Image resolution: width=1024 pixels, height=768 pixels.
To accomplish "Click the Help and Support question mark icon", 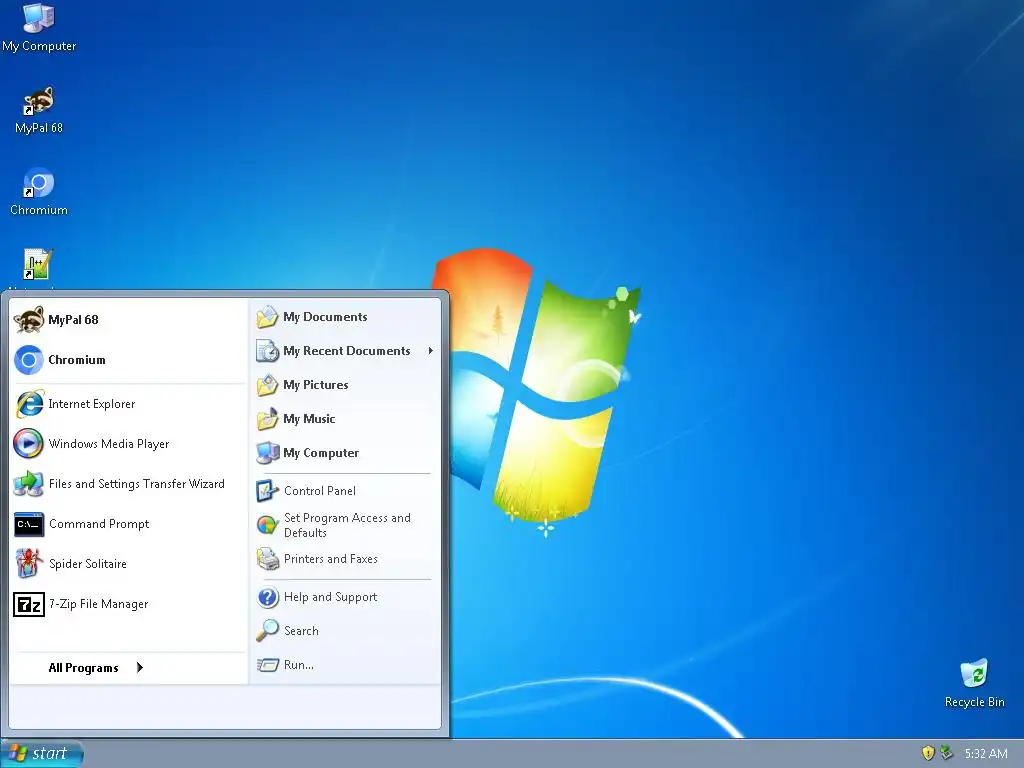I will click(267, 597).
